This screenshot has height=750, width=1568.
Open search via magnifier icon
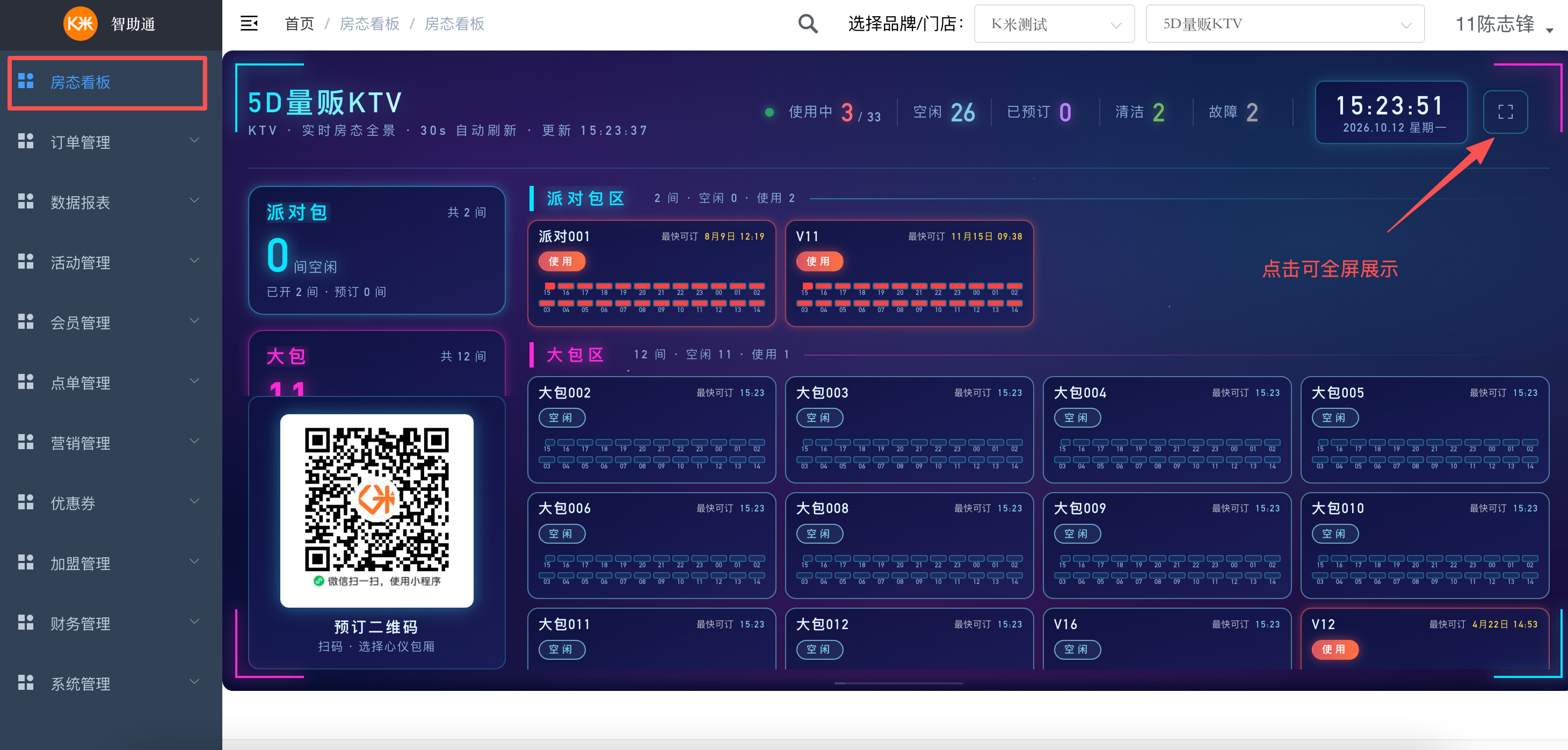(808, 24)
